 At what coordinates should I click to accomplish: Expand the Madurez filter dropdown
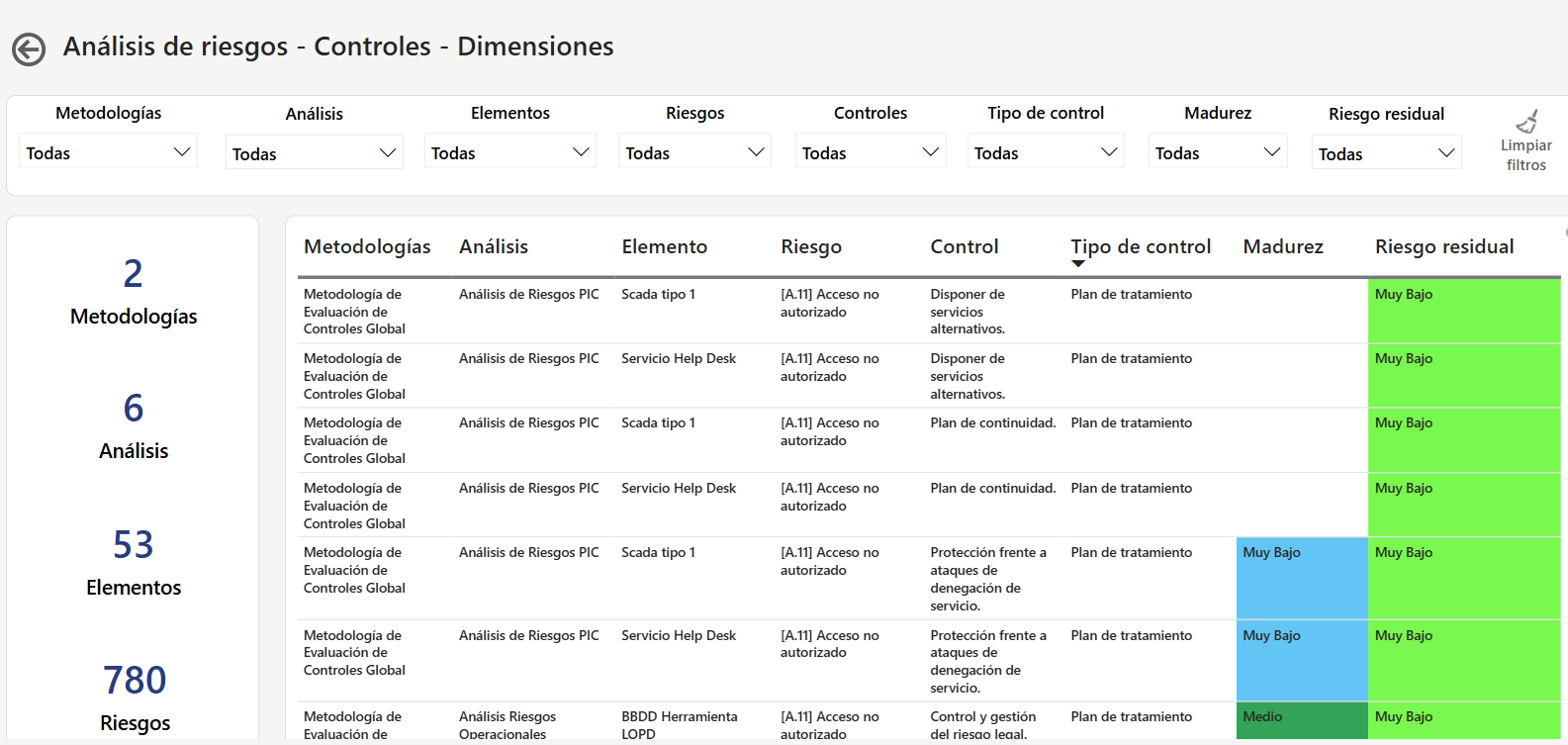[1217, 152]
